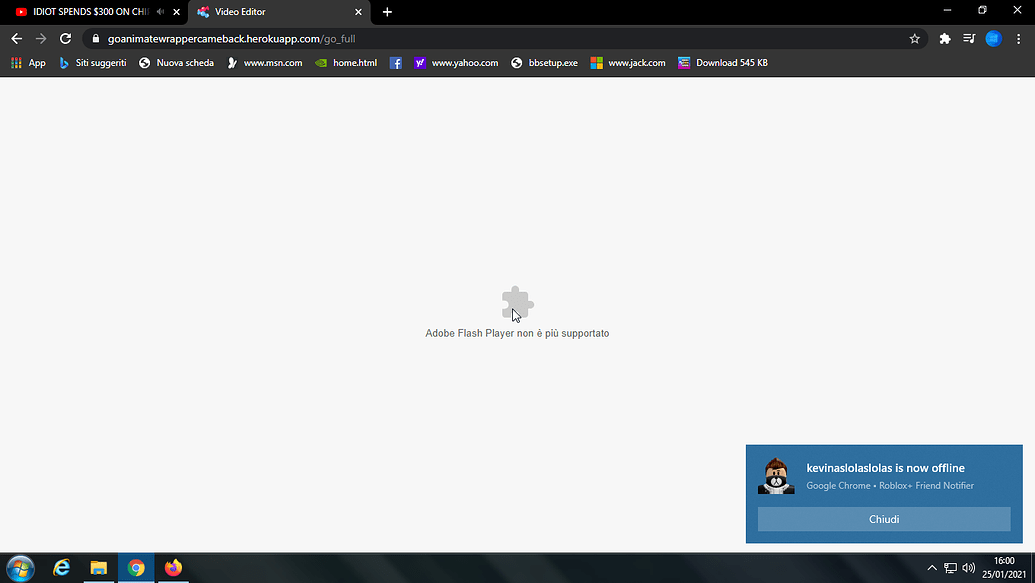Click the show hidden icons arrow in tray
Viewport: 1035px width, 583px height.
point(931,568)
